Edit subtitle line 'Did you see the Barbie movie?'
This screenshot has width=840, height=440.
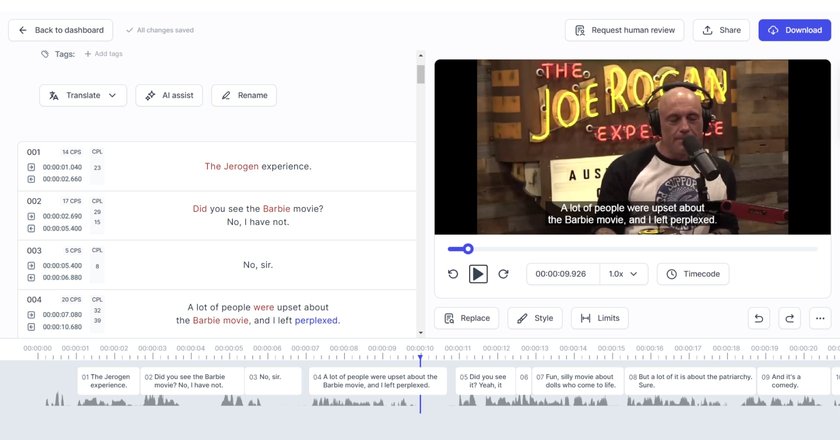tap(258, 209)
